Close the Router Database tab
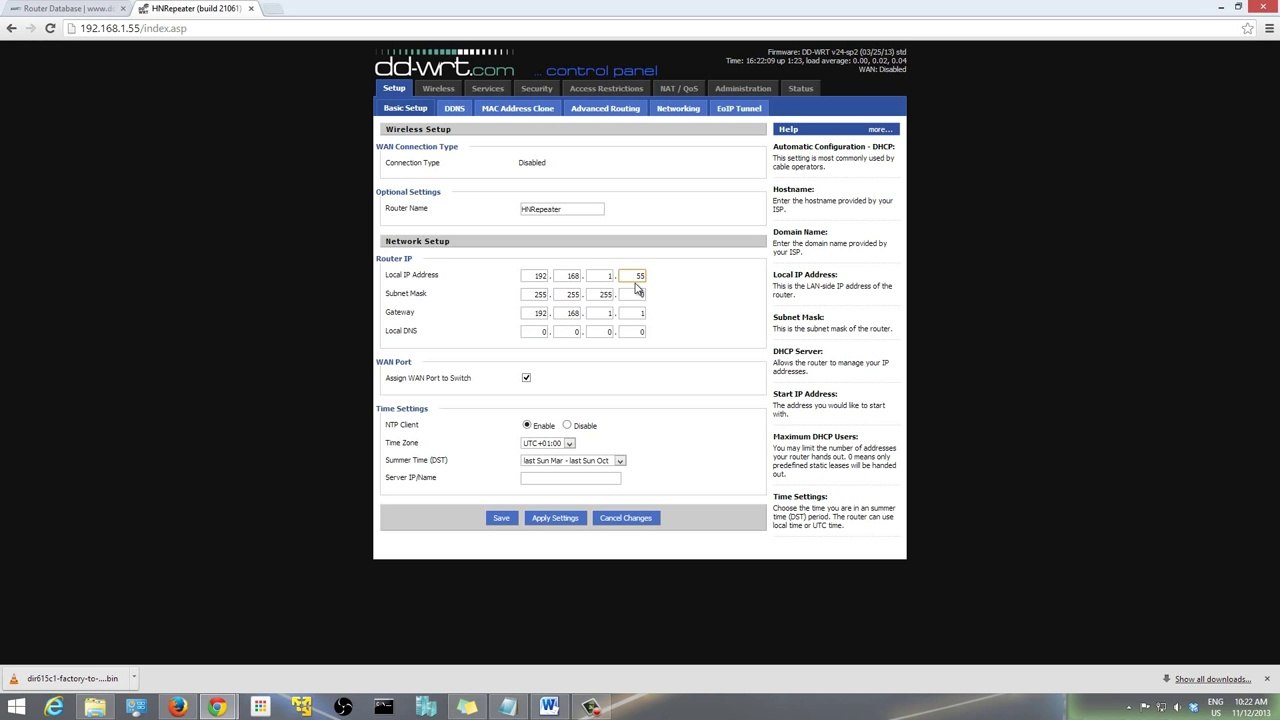The image size is (1280, 720). (x=123, y=8)
